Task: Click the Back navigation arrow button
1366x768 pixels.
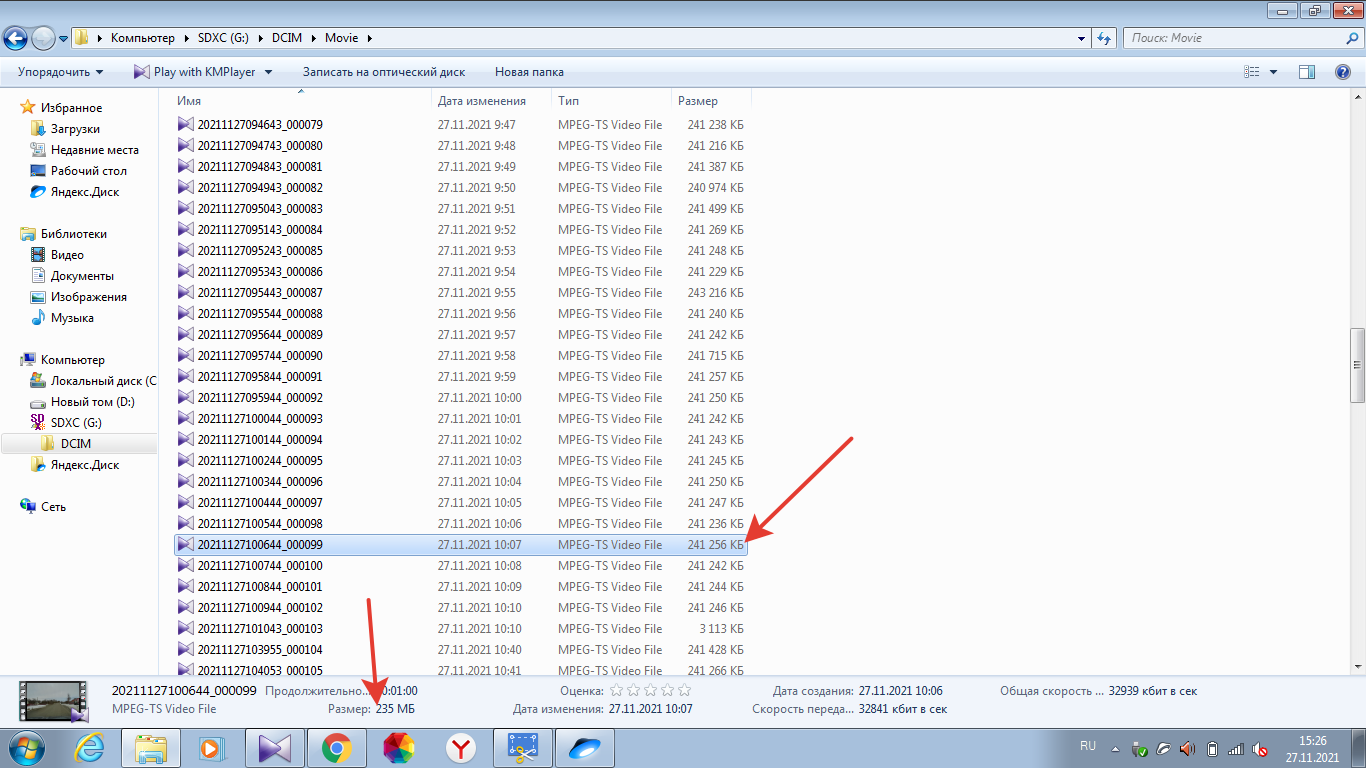Action: (x=16, y=38)
